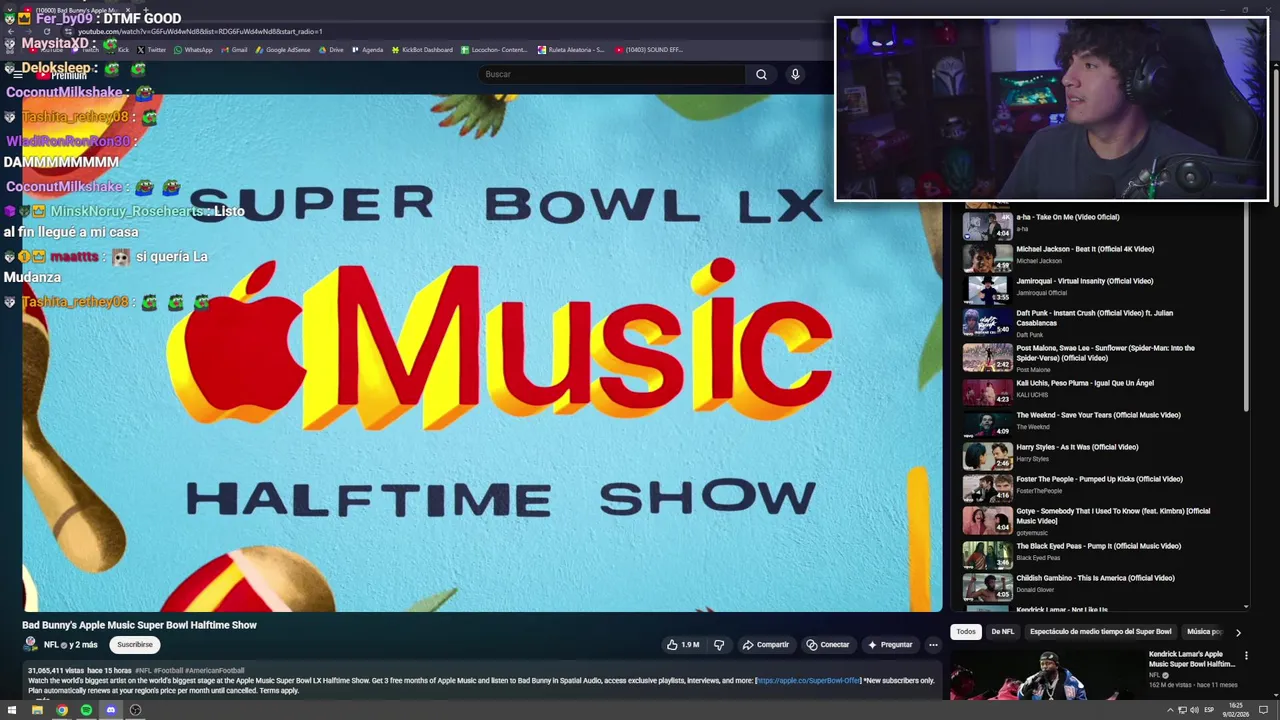Reload the page with the refresh icon
Screen dimensions: 1280x720
click(x=46, y=32)
